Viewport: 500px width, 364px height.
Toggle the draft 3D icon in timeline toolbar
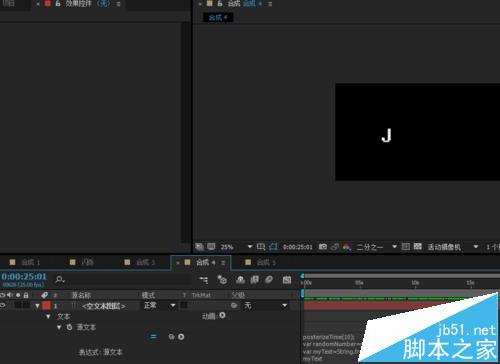pos(222,280)
